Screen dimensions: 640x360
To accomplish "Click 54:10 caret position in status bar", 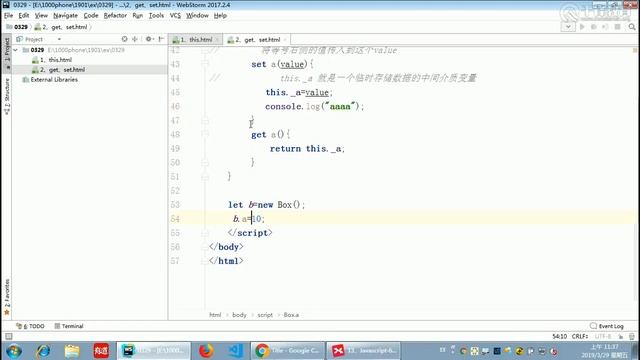I will click(x=560, y=336).
